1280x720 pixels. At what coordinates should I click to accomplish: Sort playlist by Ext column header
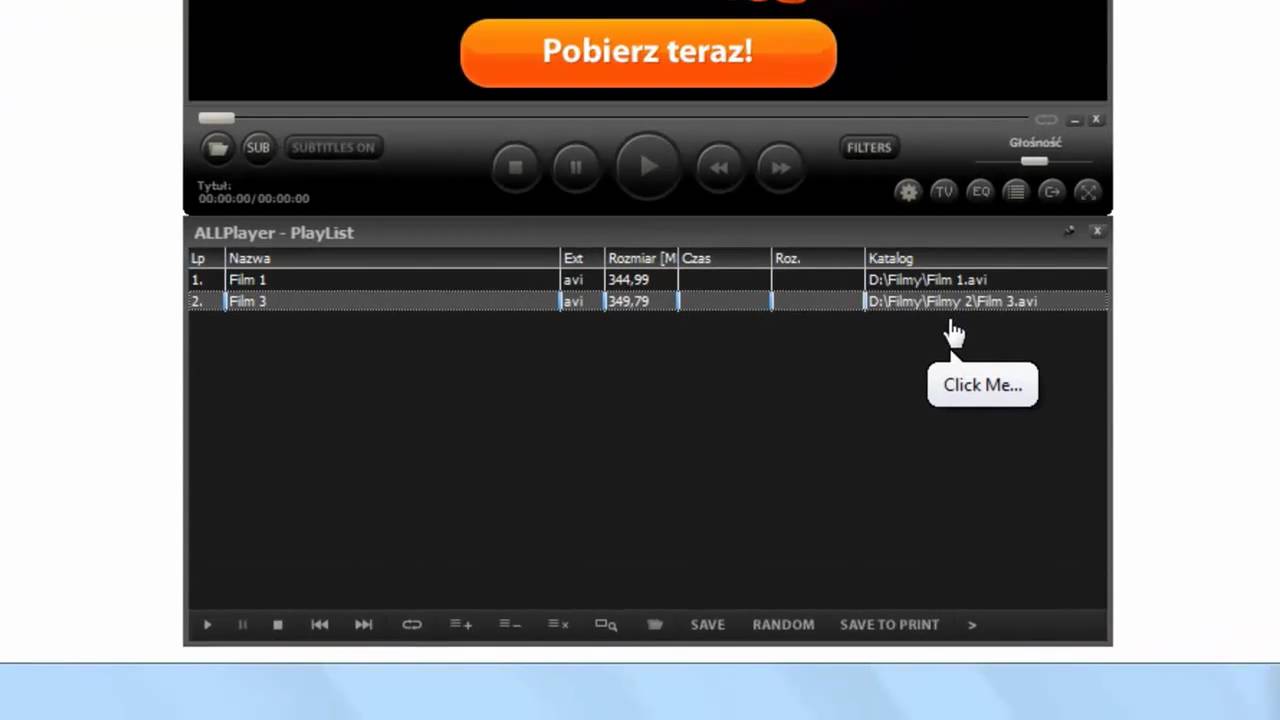coord(582,258)
